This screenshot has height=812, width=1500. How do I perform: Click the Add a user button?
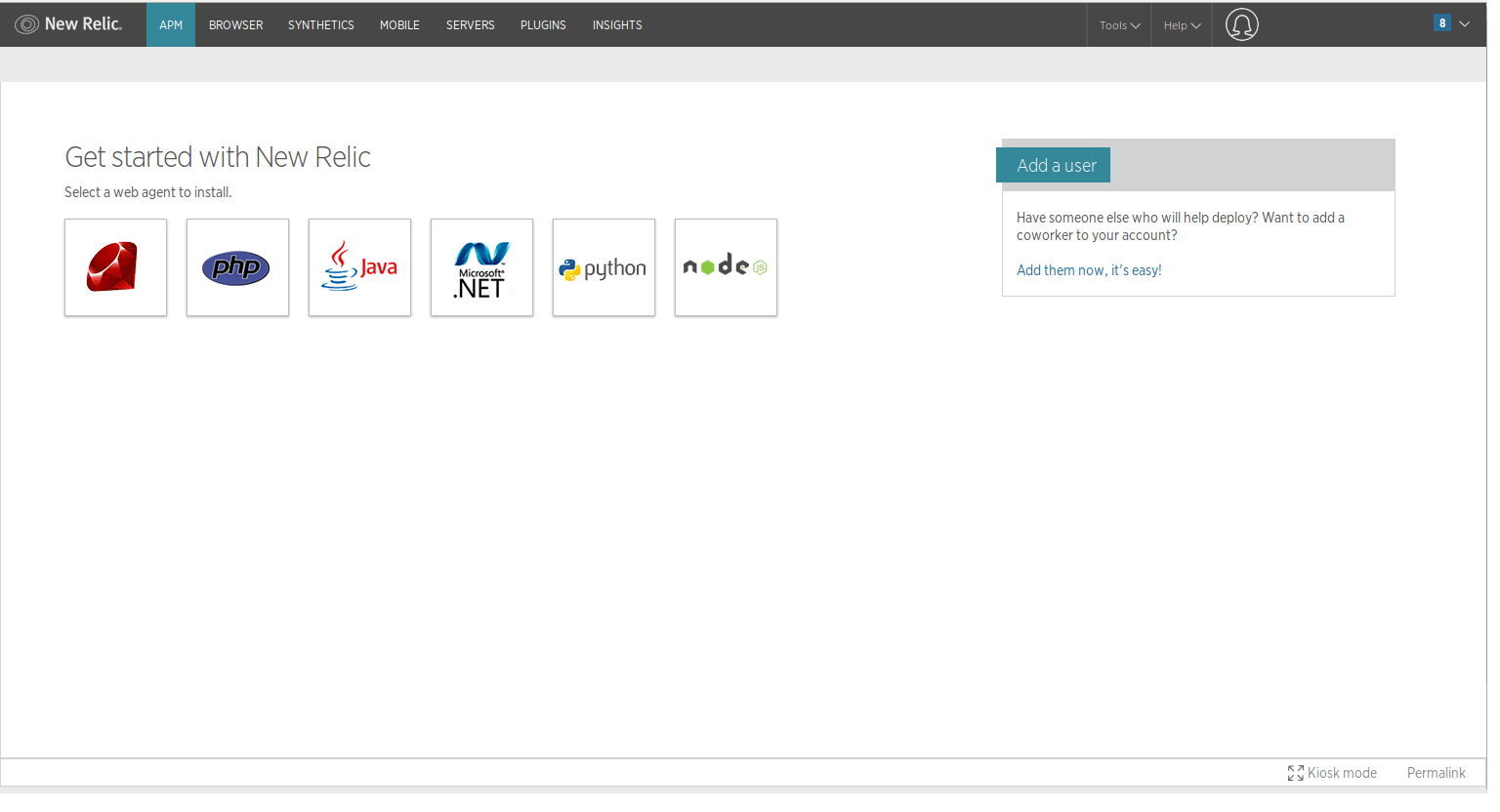1053,165
